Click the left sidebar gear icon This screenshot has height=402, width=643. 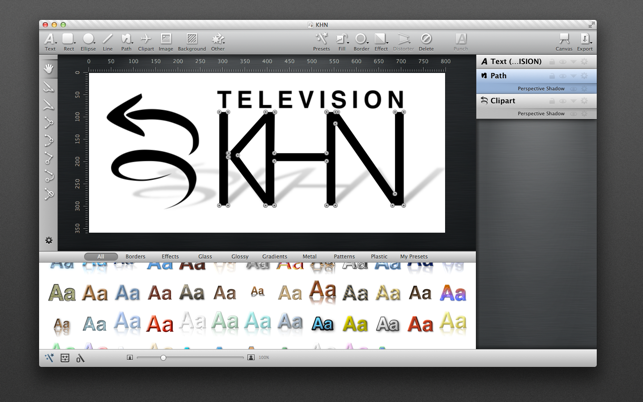pyautogui.click(x=49, y=240)
